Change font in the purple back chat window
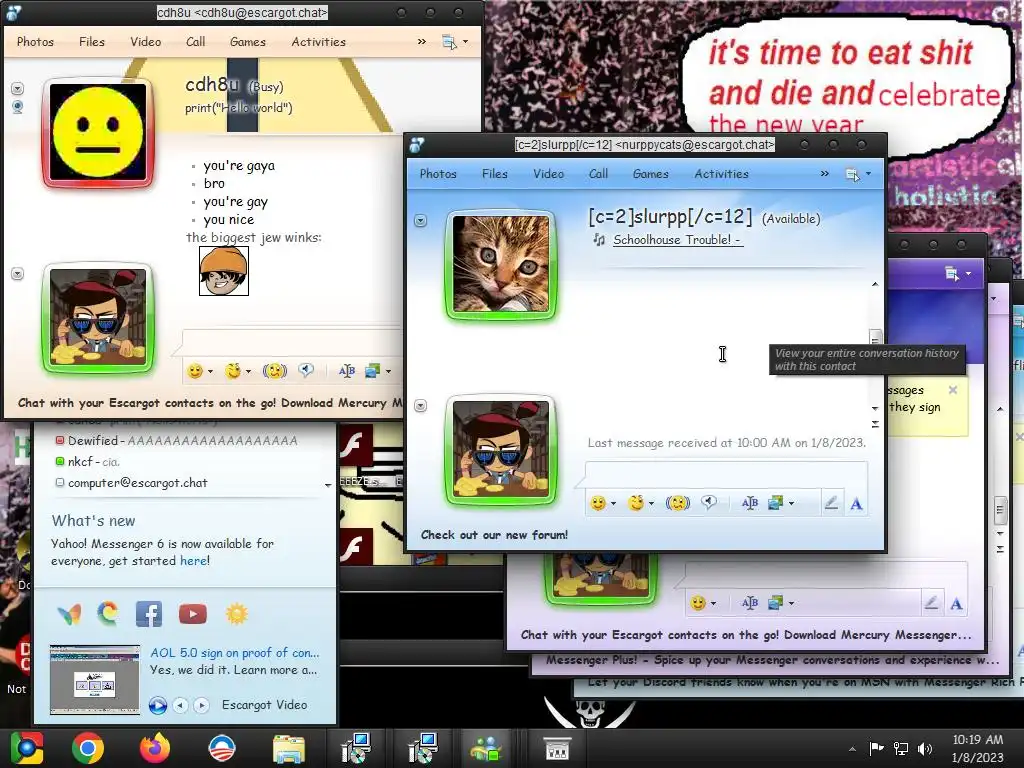This screenshot has height=768, width=1024. click(750, 603)
